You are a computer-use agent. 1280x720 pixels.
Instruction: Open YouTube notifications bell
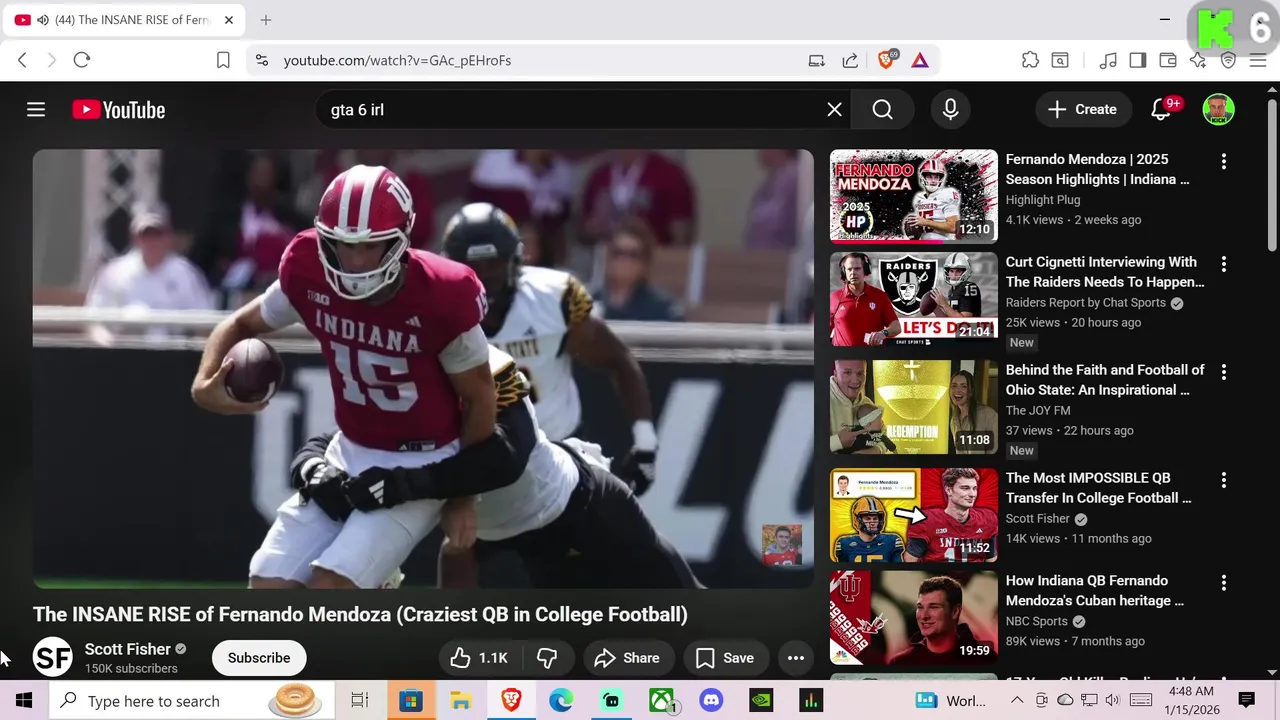pyautogui.click(x=1161, y=110)
